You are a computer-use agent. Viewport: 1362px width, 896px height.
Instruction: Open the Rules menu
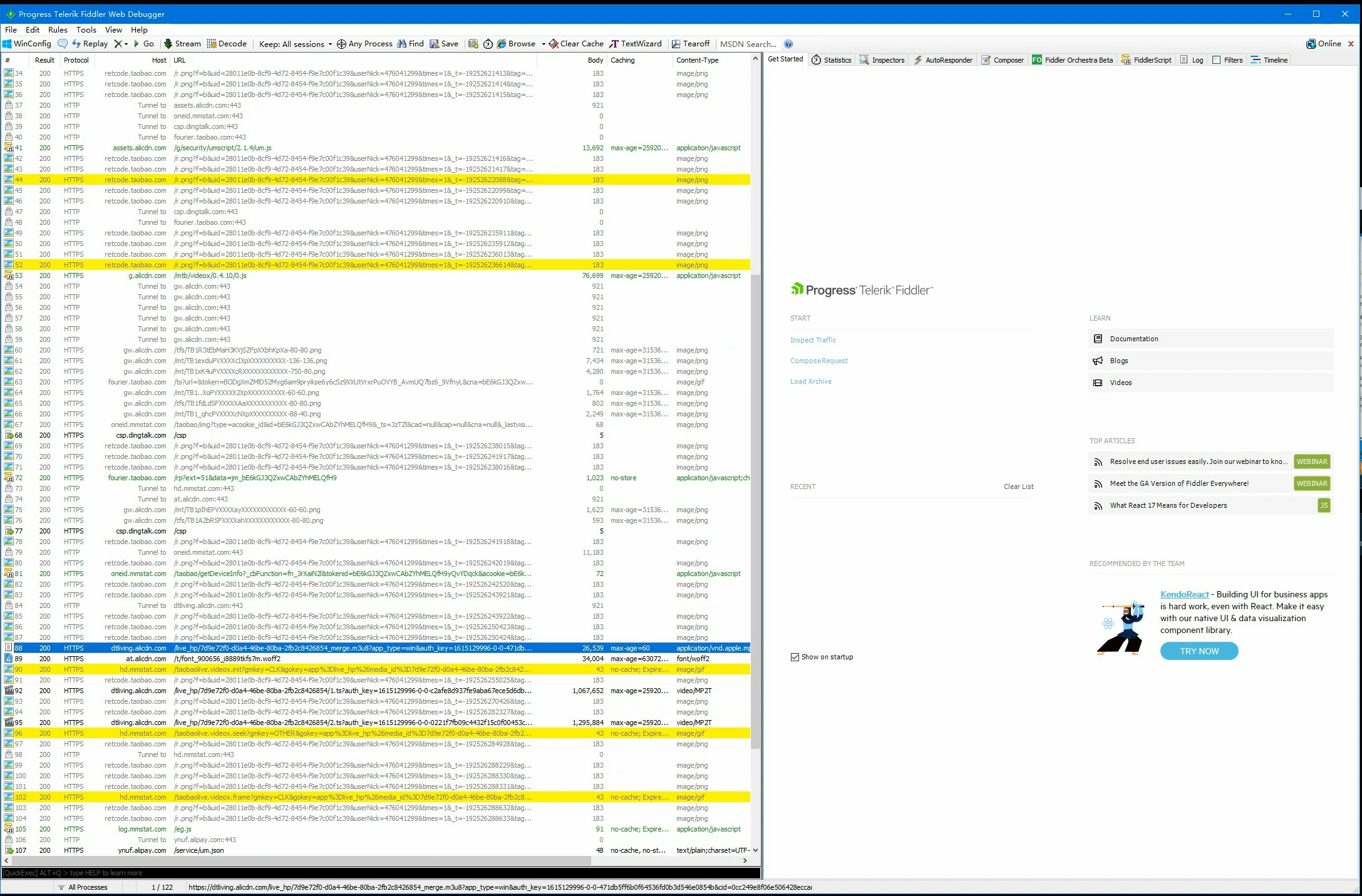(57, 29)
